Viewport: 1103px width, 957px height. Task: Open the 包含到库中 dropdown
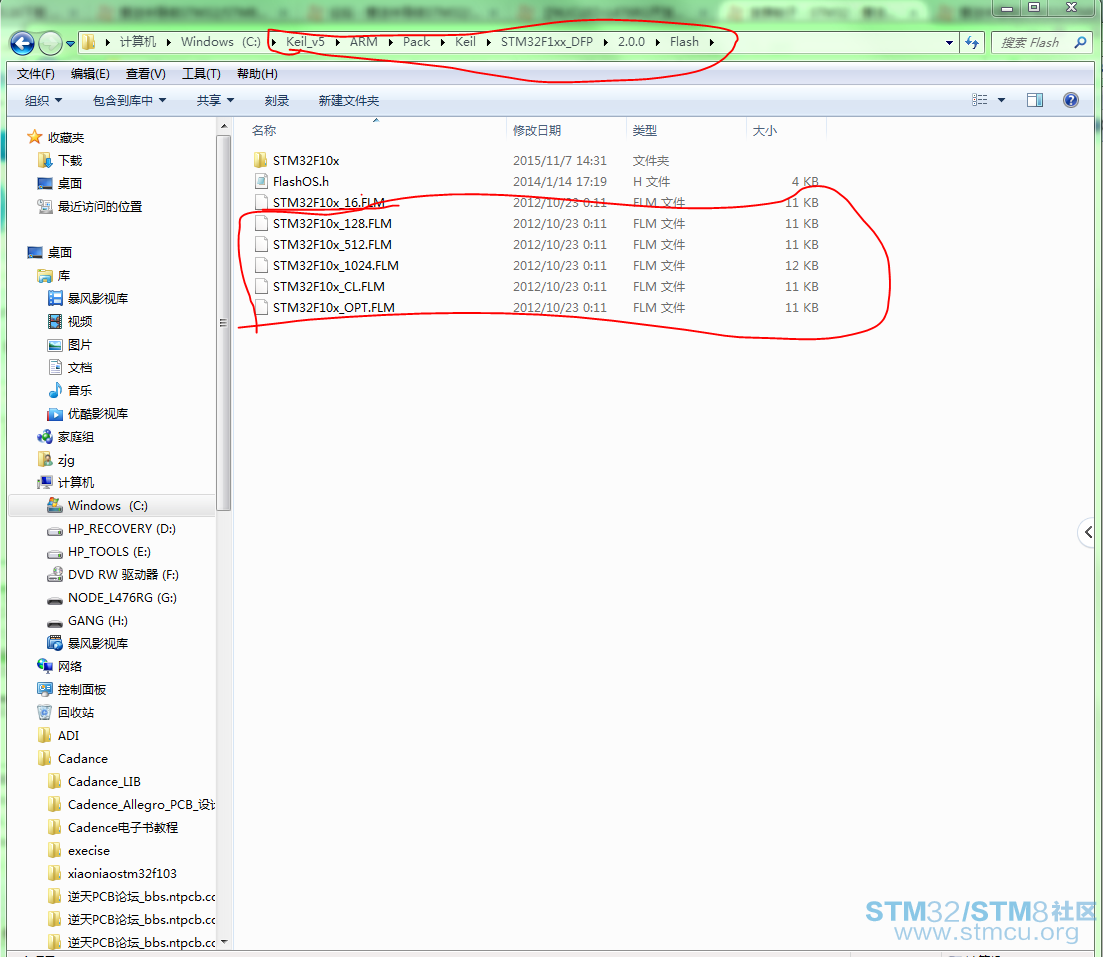coord(129,101)
